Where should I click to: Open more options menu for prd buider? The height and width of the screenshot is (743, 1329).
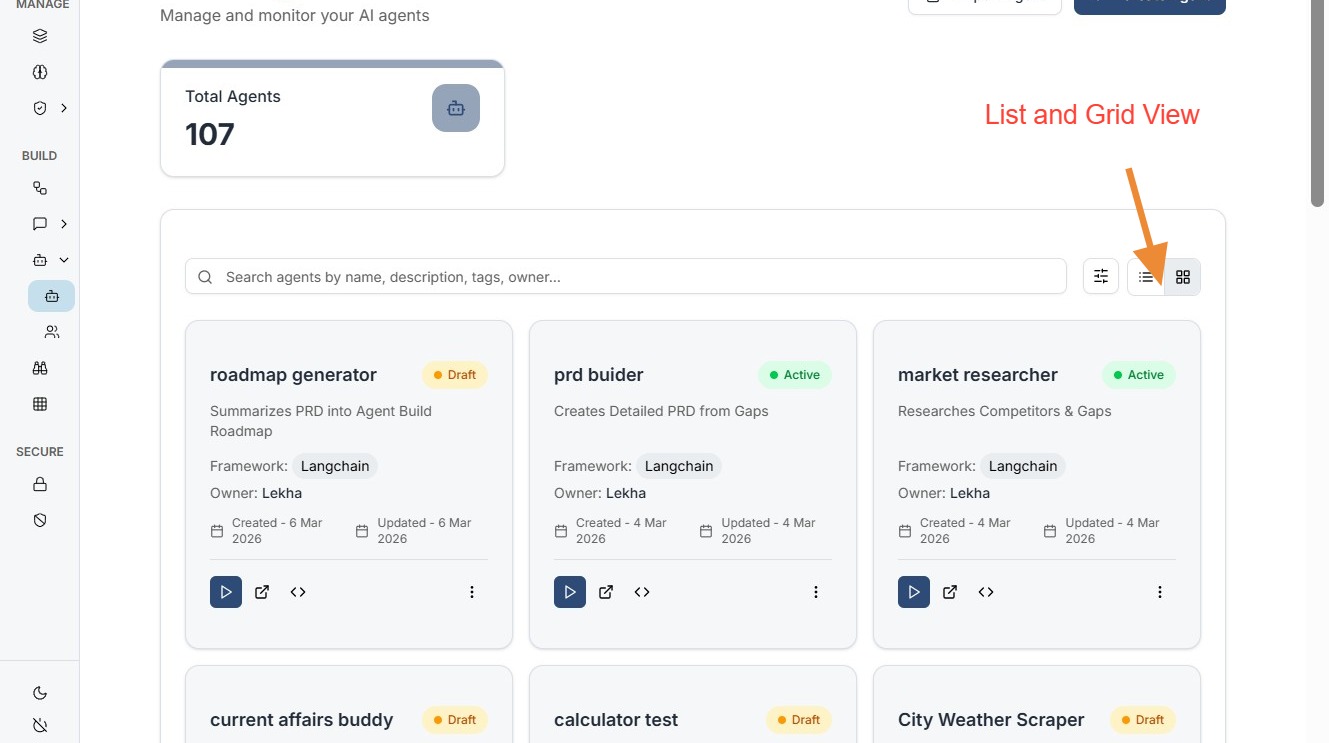click(x=816, y=592)
